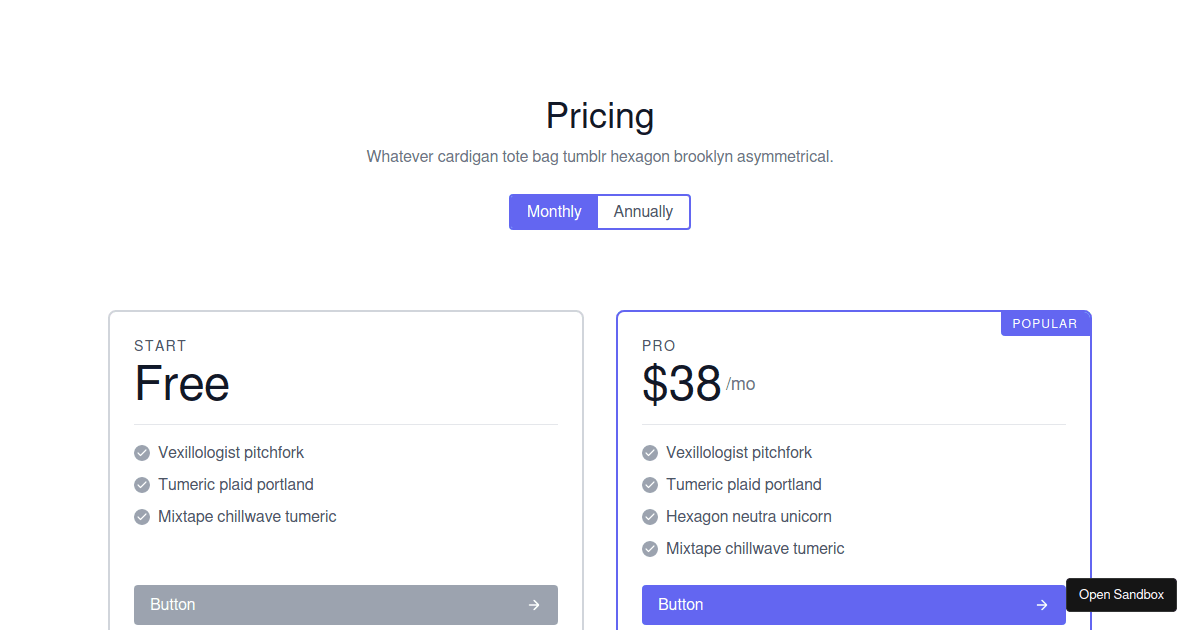Click the checkmark icon beside Mixtape chillwave tumeric in Free plan
The image size is (1200, 630).
tap(141, 516)
